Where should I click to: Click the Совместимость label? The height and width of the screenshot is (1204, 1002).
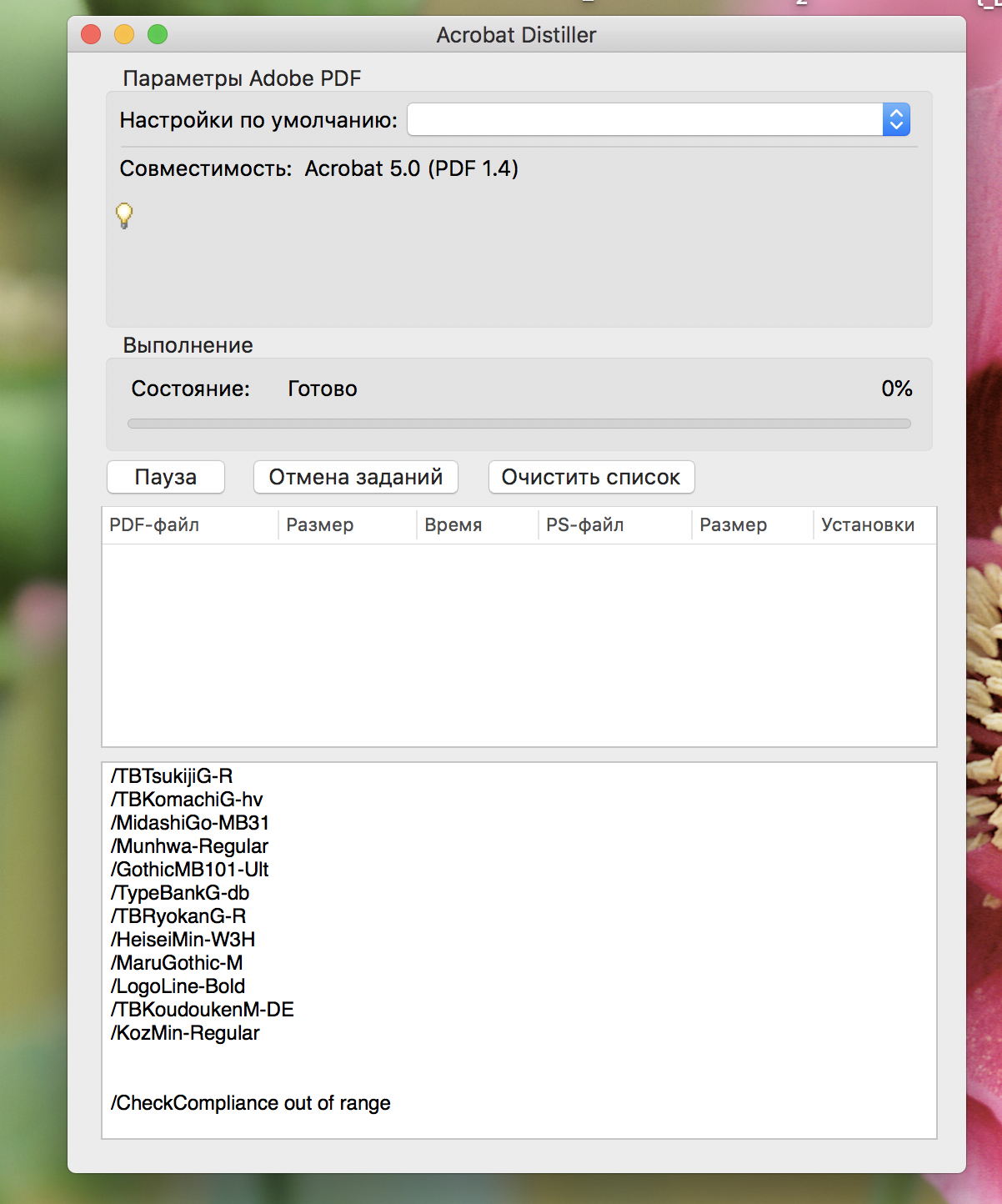pyautogui.click(x=206, y=168)
